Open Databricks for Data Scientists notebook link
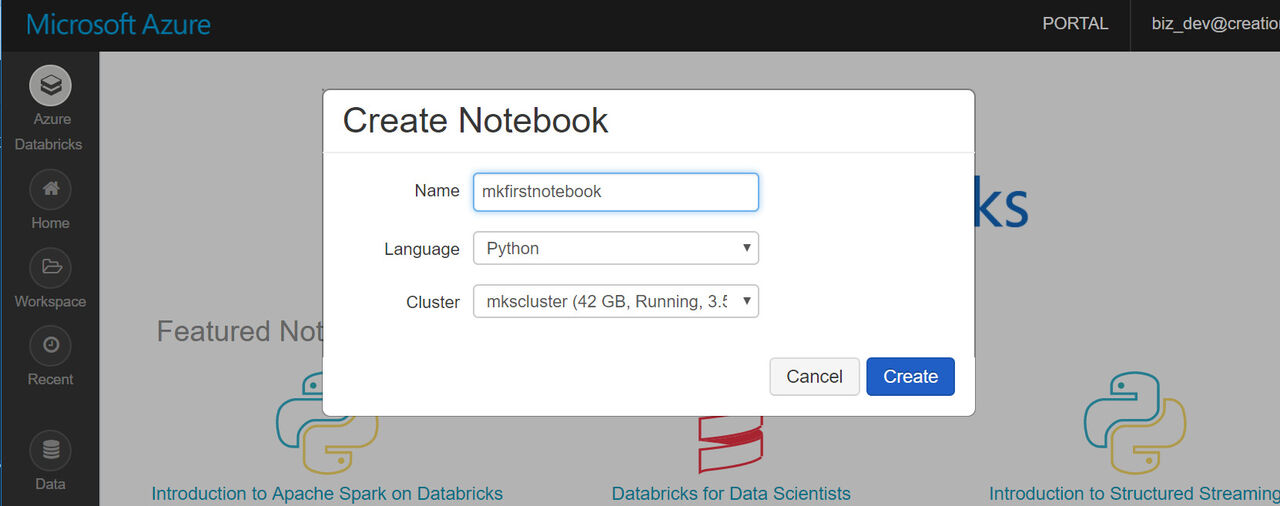The height and width of the screenshot is (506, 1280). point(731,494)
